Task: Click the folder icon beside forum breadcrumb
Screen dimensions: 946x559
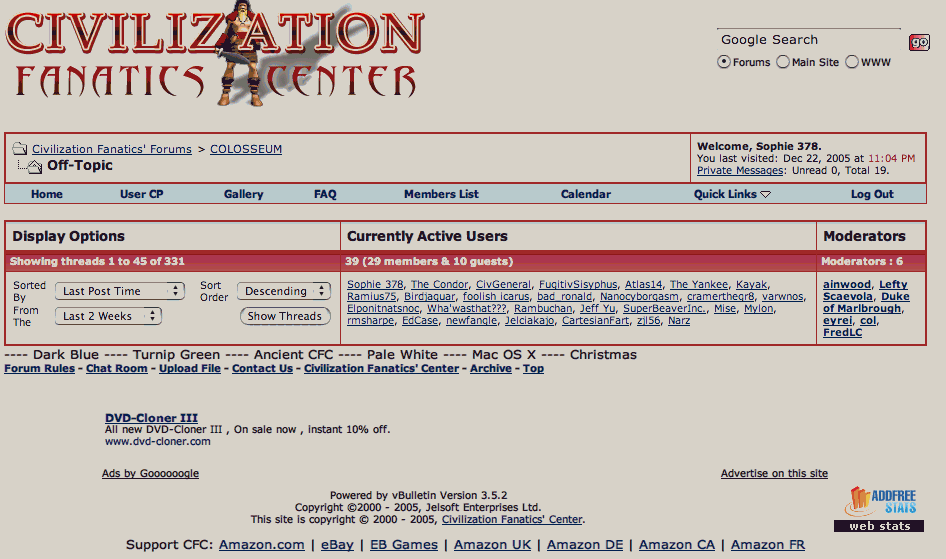Action: [x=20, y=148]
